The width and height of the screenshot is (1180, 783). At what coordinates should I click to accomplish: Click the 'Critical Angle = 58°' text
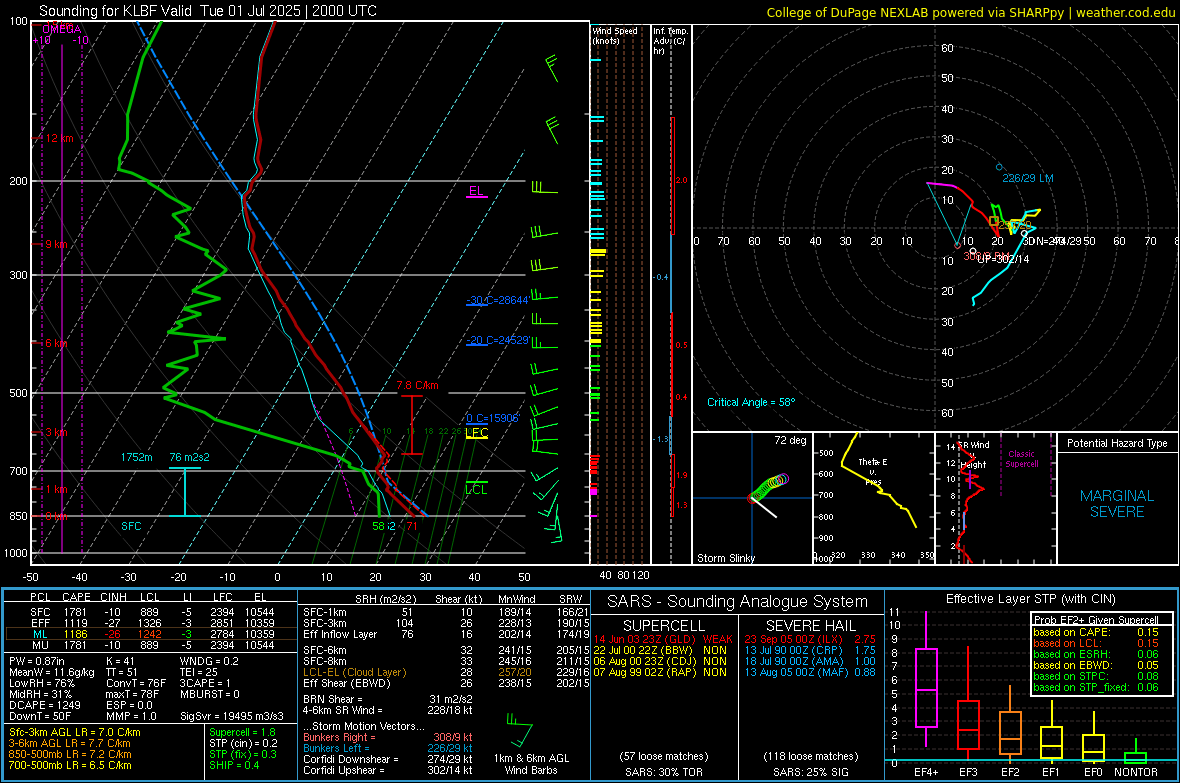pos(750,402)
